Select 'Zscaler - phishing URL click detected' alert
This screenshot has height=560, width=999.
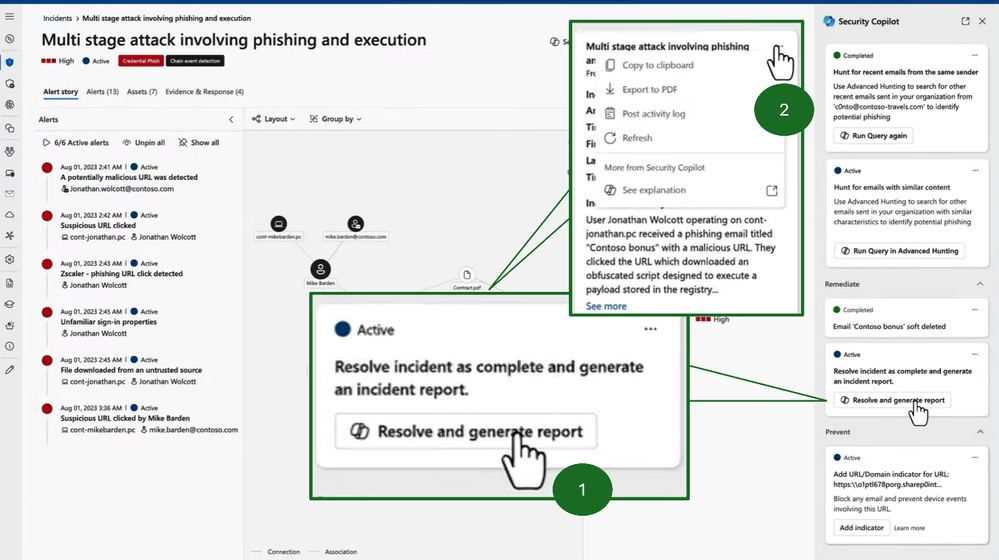coord(122,274)
